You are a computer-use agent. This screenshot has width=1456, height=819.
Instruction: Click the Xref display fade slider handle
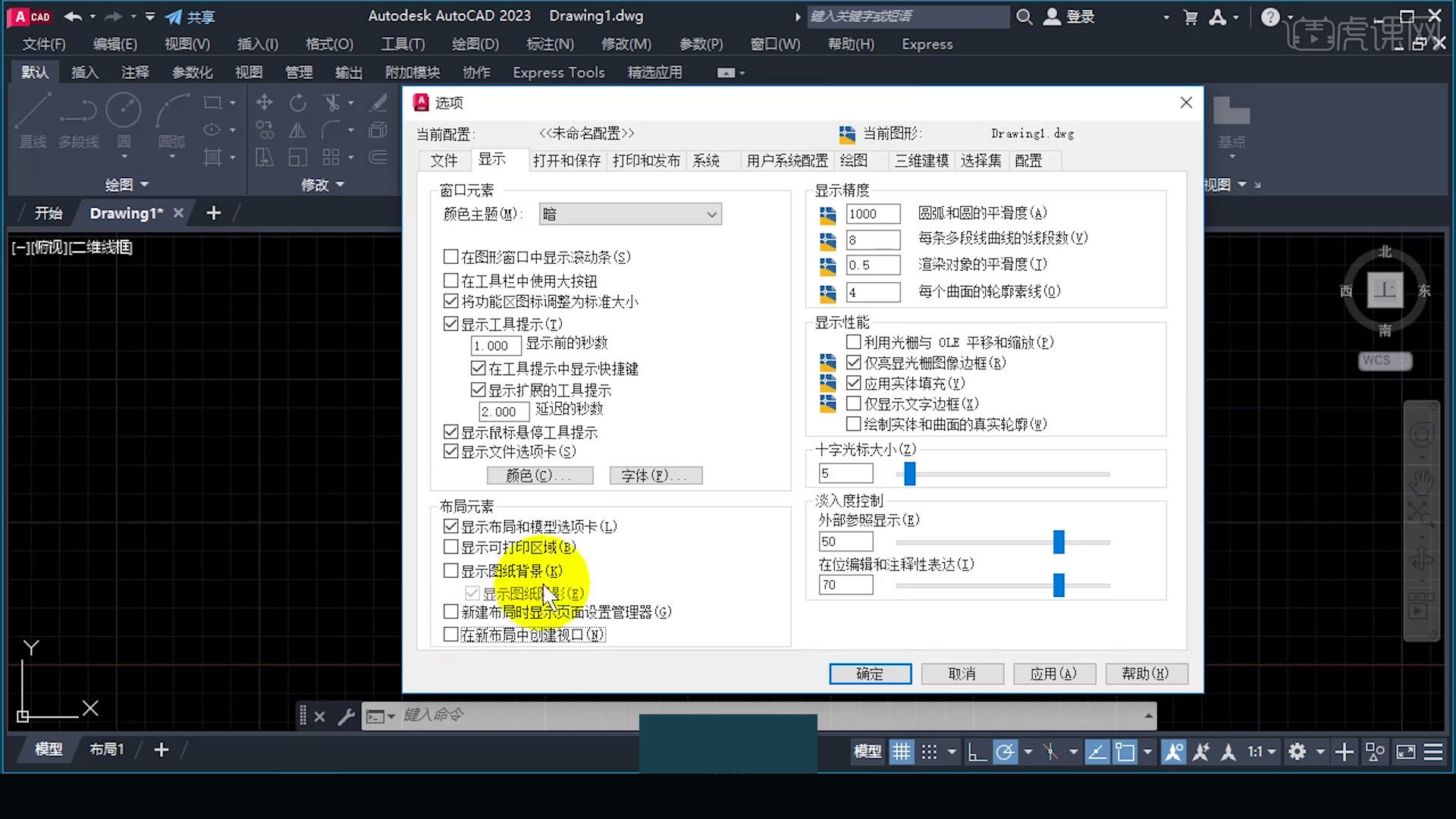(x=1059, y=541)
